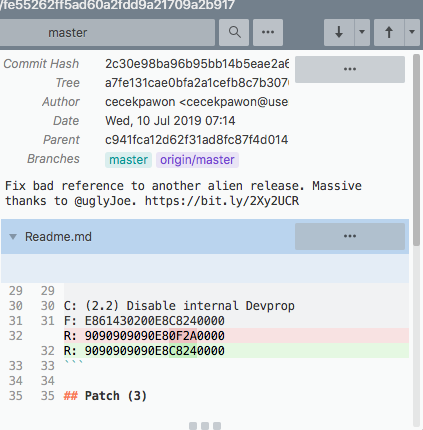Collapse the Readme.md file diff
Image resolution: width=423 pixels, height=430 pixels.
[x=13, y=237]
